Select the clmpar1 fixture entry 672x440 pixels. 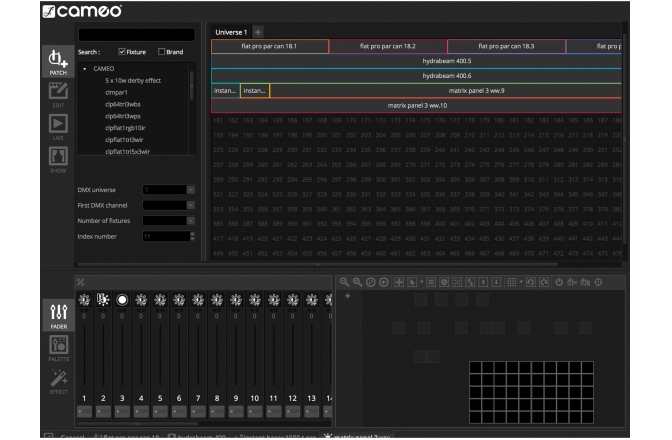coord(116,92)
